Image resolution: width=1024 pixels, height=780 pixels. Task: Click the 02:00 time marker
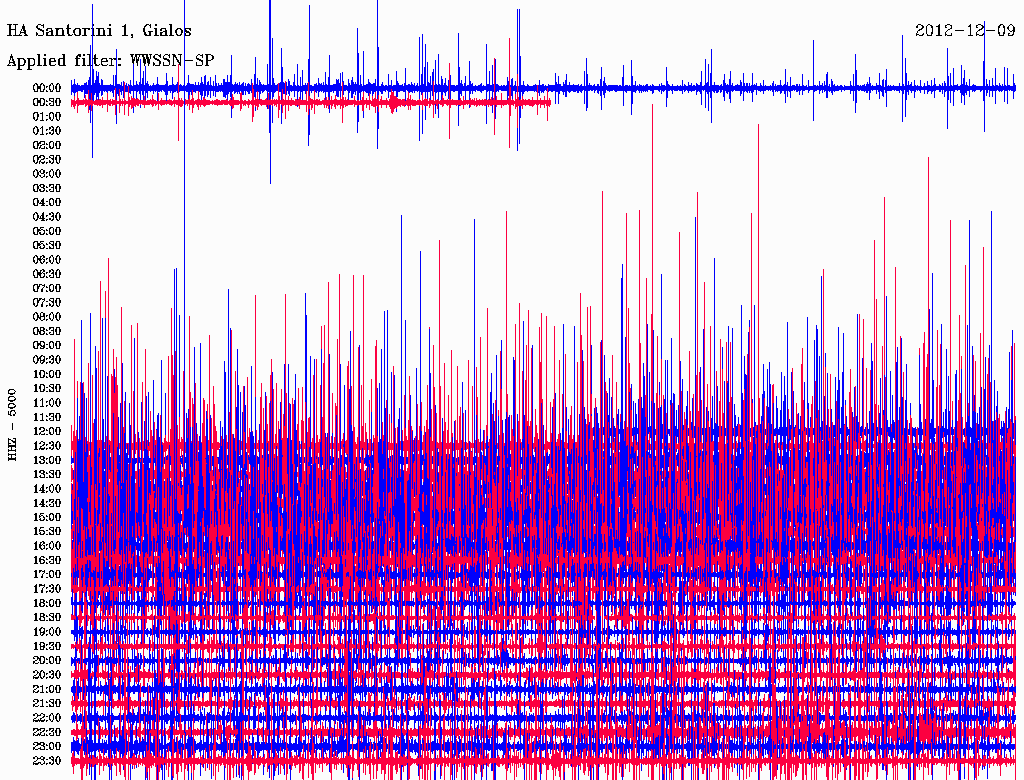(47, 145)
